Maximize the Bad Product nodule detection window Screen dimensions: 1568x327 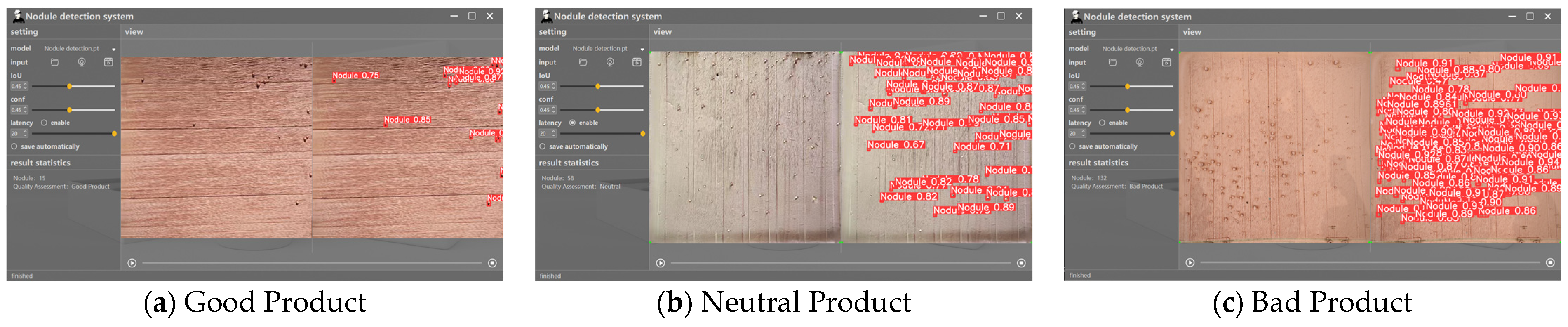coord(1530,17)
